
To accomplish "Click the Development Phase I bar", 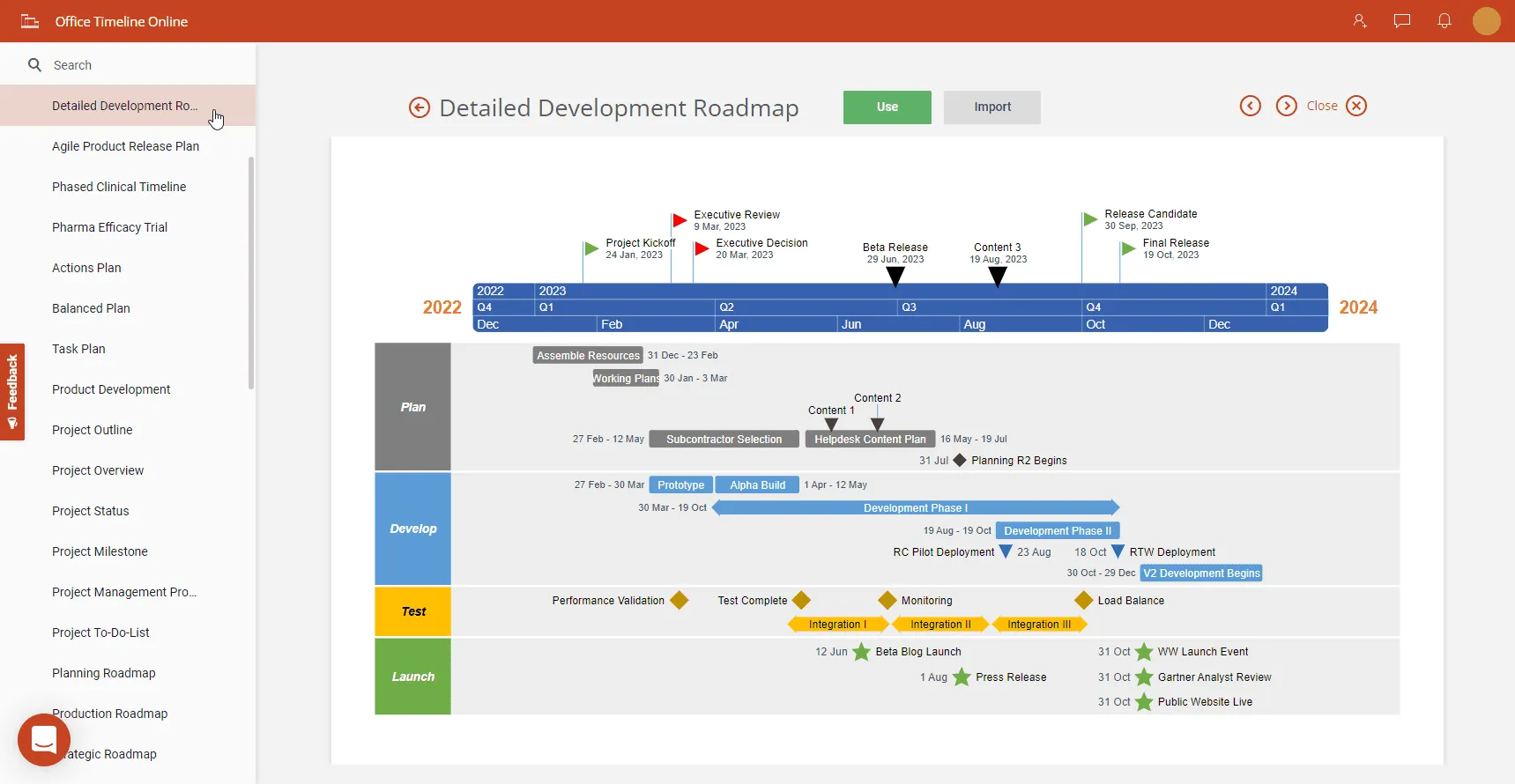I will [915, 508].
